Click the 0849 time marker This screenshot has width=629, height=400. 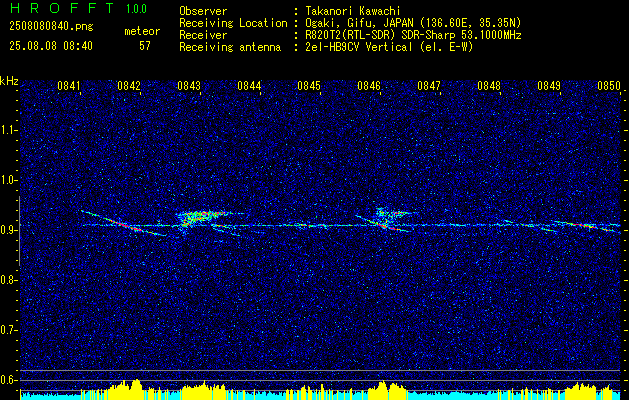(x=549, y=86)
